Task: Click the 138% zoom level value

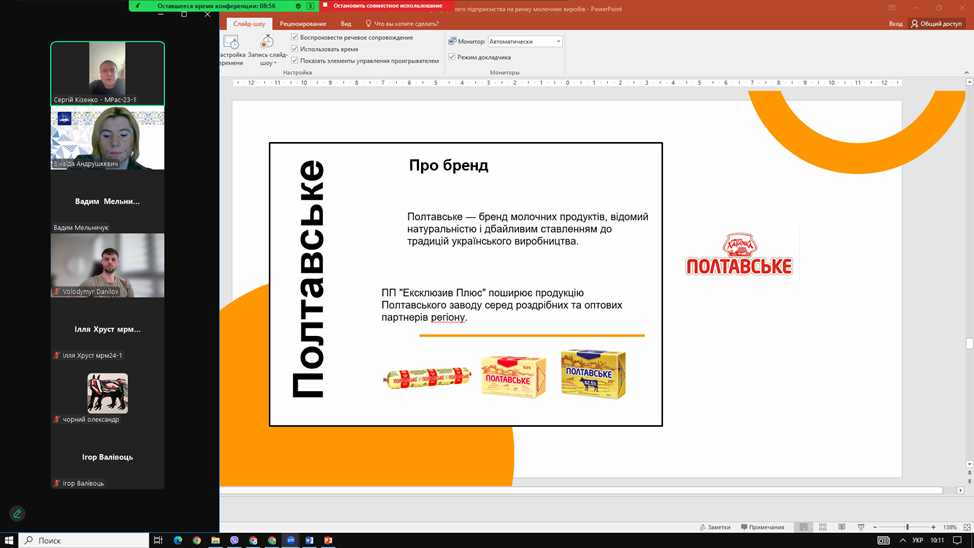Action: pyautogui.click(x=950, y=527)
